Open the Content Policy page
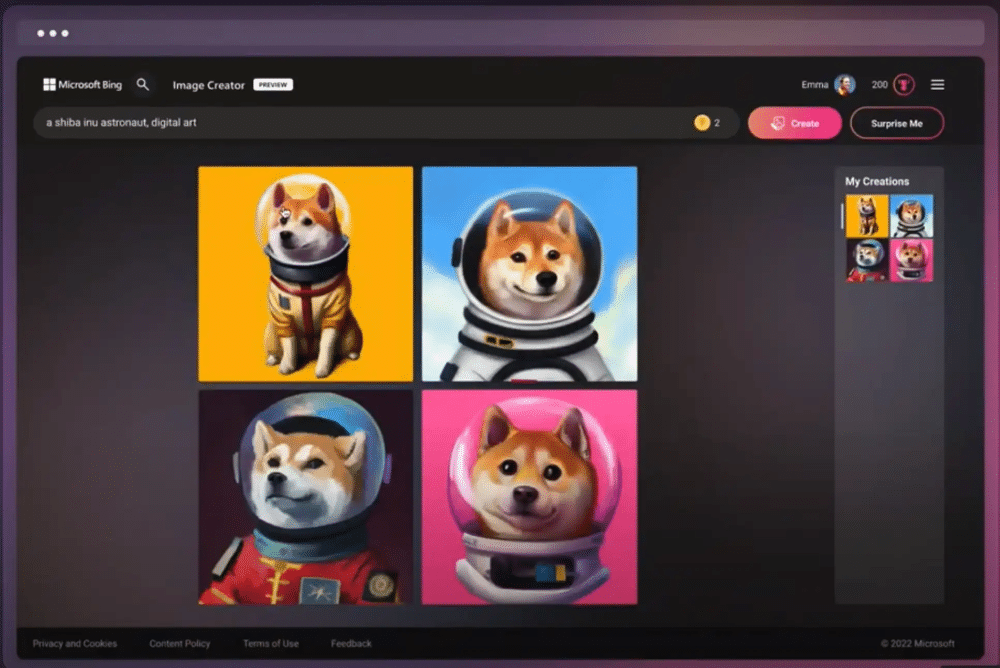The width and height of the screenshot is (1000, 668). click(179, 643)
